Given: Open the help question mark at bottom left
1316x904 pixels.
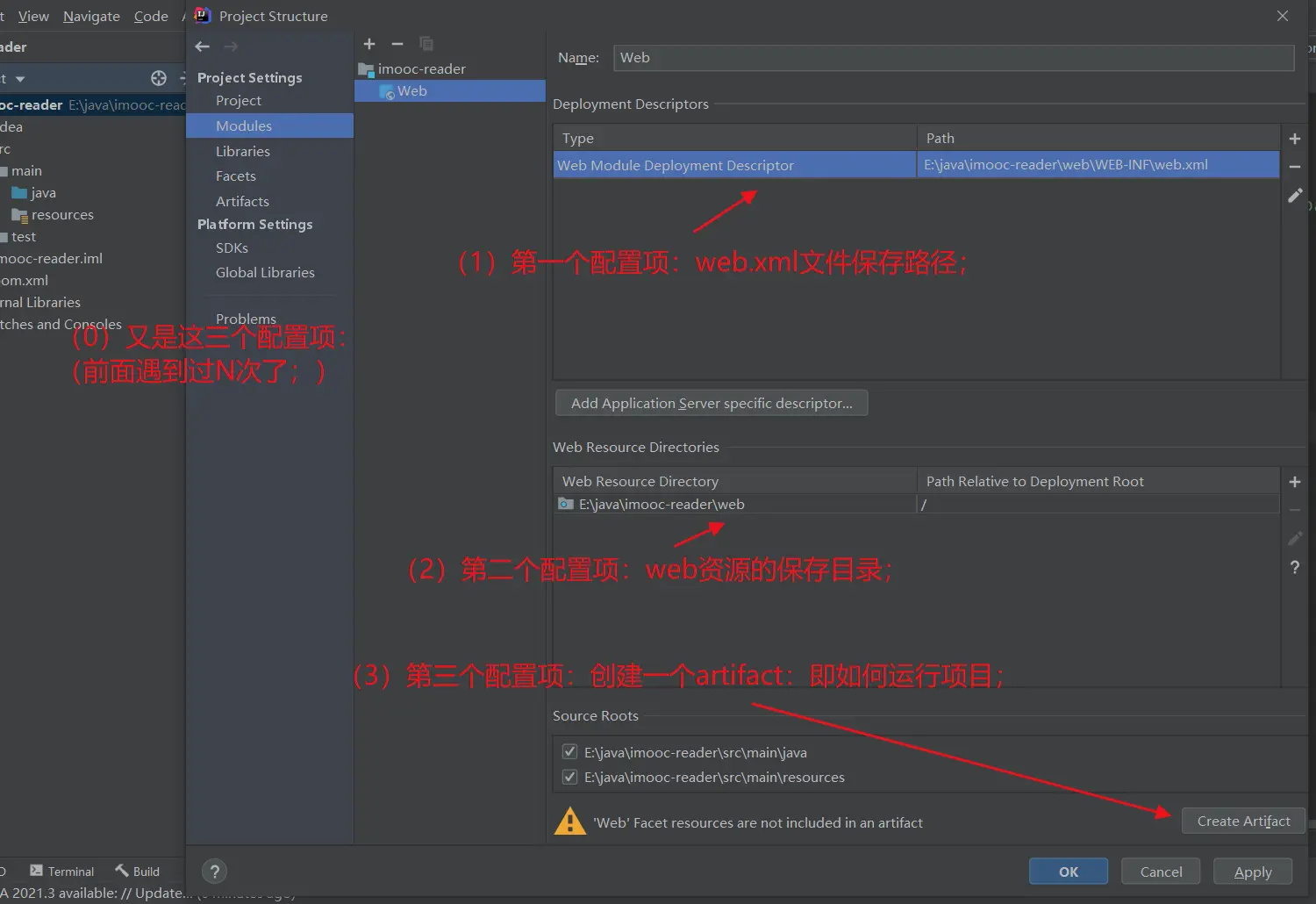Looking at the screenshot, I should (x=214, y=872).
